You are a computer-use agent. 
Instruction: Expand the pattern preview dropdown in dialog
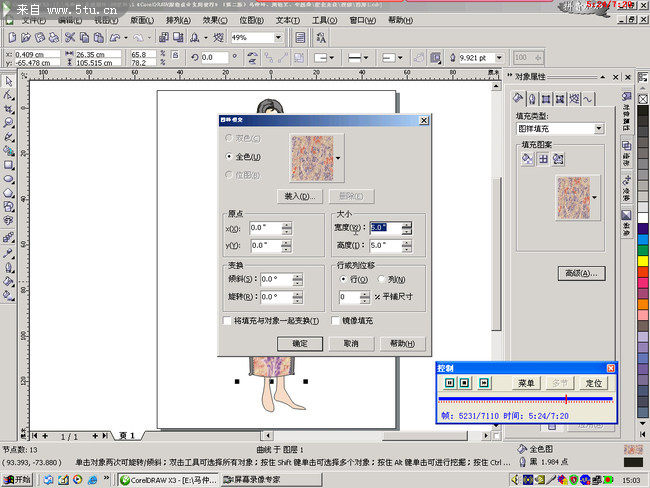point(338,158)
